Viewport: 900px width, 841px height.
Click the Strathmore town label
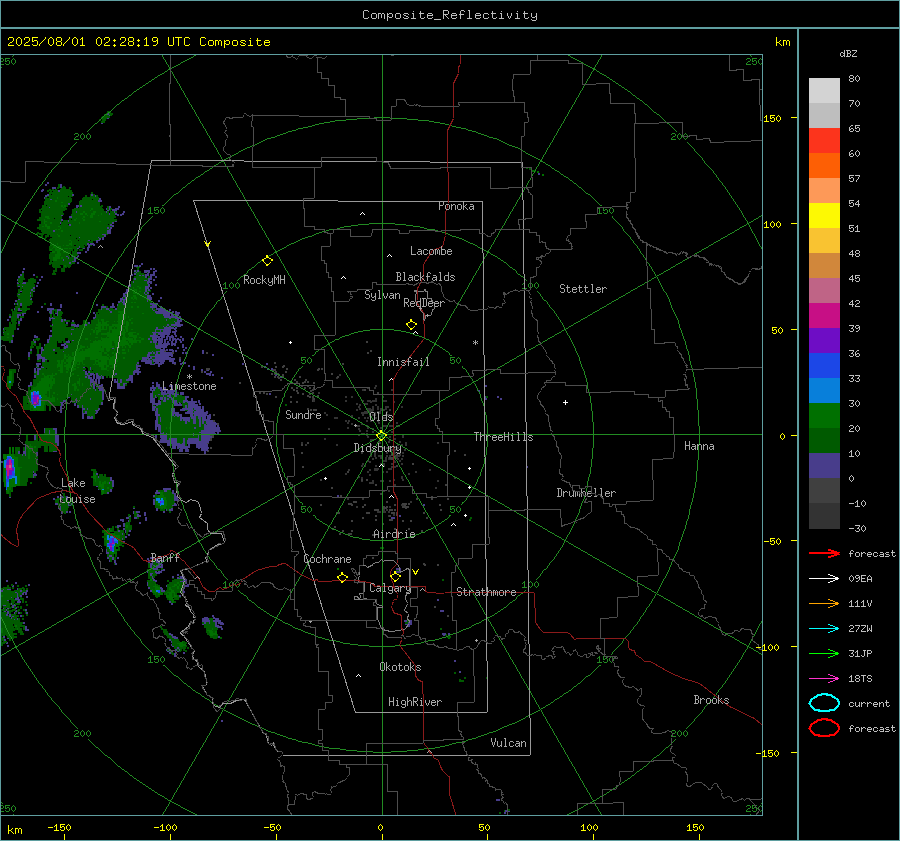pyautogui.click(x=486, y=592)
